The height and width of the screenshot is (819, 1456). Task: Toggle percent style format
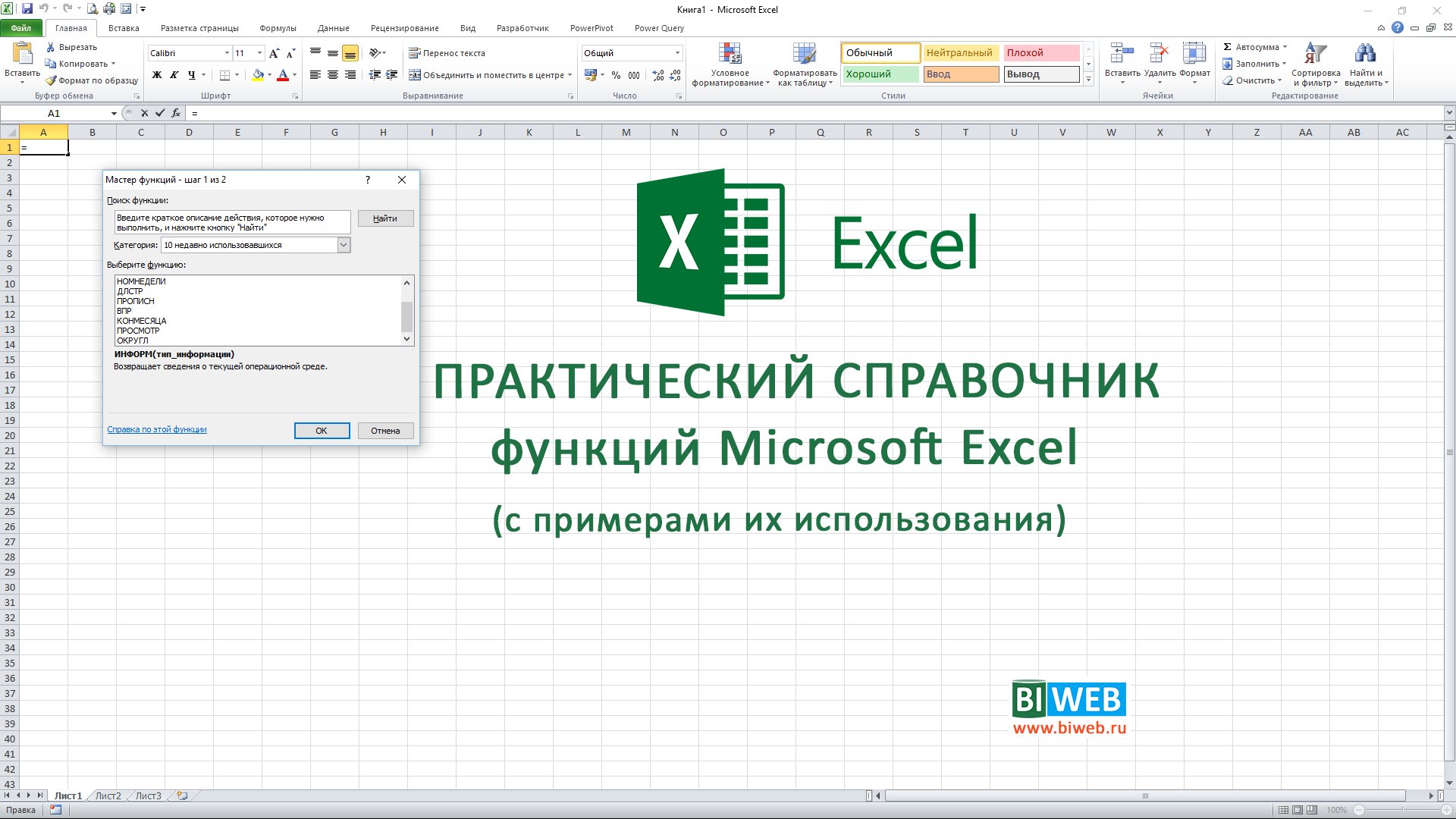(x=616, y=75)
